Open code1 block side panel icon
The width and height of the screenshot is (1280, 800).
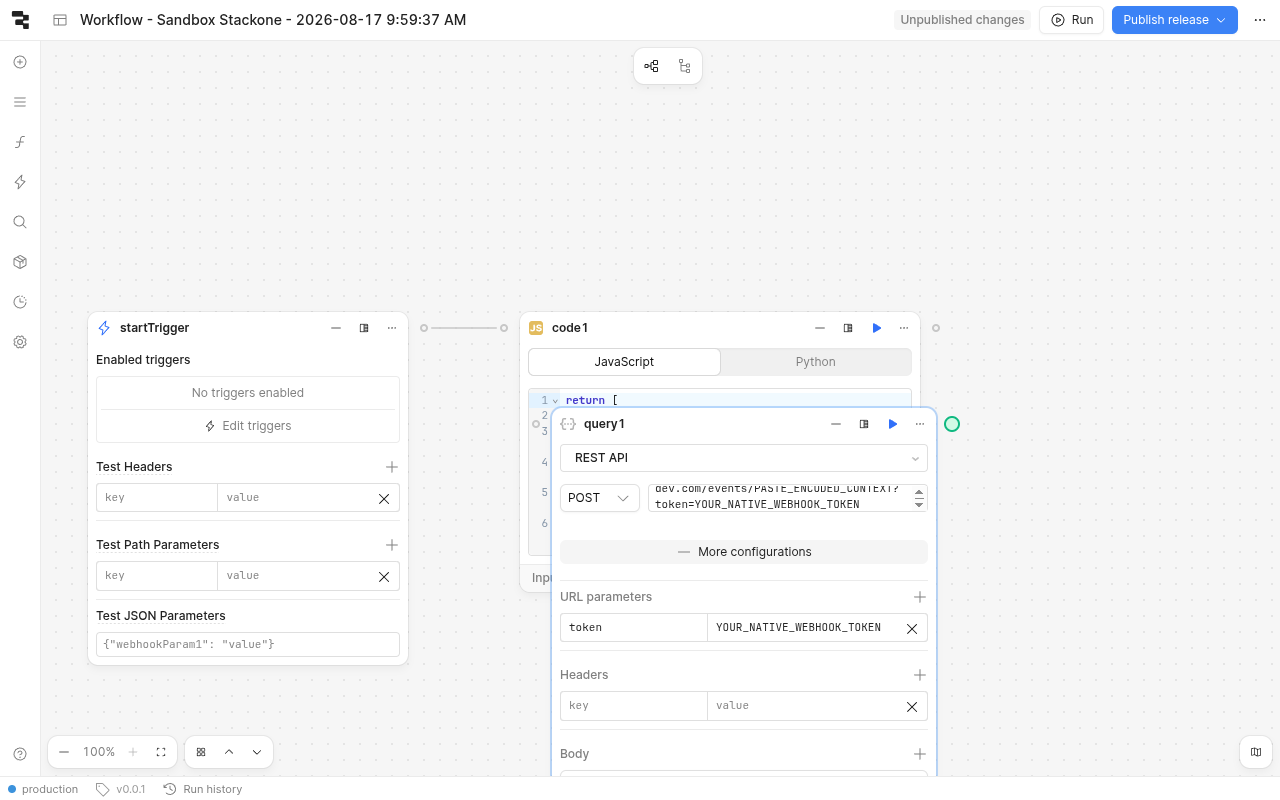(x=848, y=328)
